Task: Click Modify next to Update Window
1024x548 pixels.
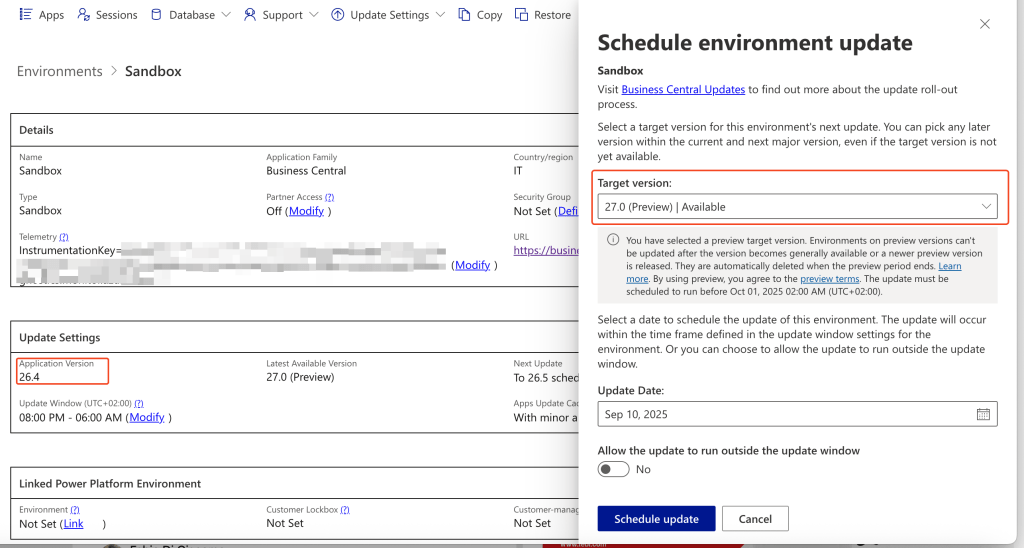Action: (x=147, y=417)
